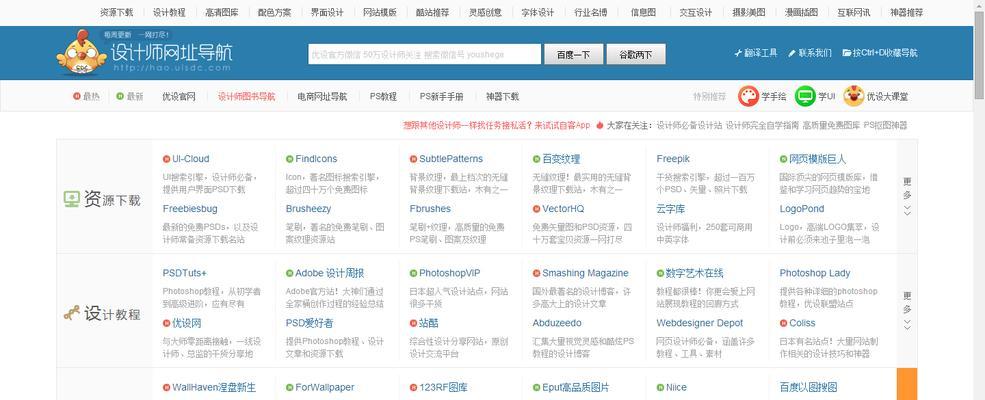Open the green 学UI monitor icon
Image resolution: width=985 pixels, height=400 pixels.
pos(805,97)
